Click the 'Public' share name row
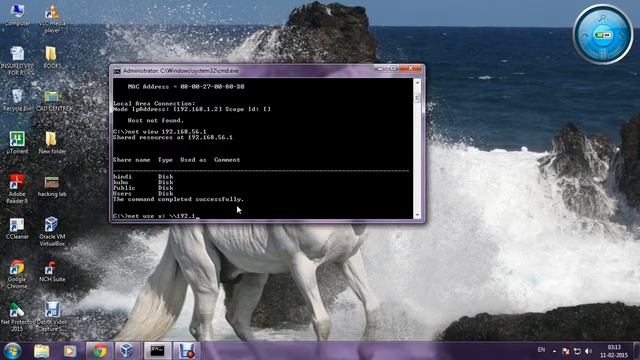The height and width of the screenshot is (360, 640). tap(143, 188)
